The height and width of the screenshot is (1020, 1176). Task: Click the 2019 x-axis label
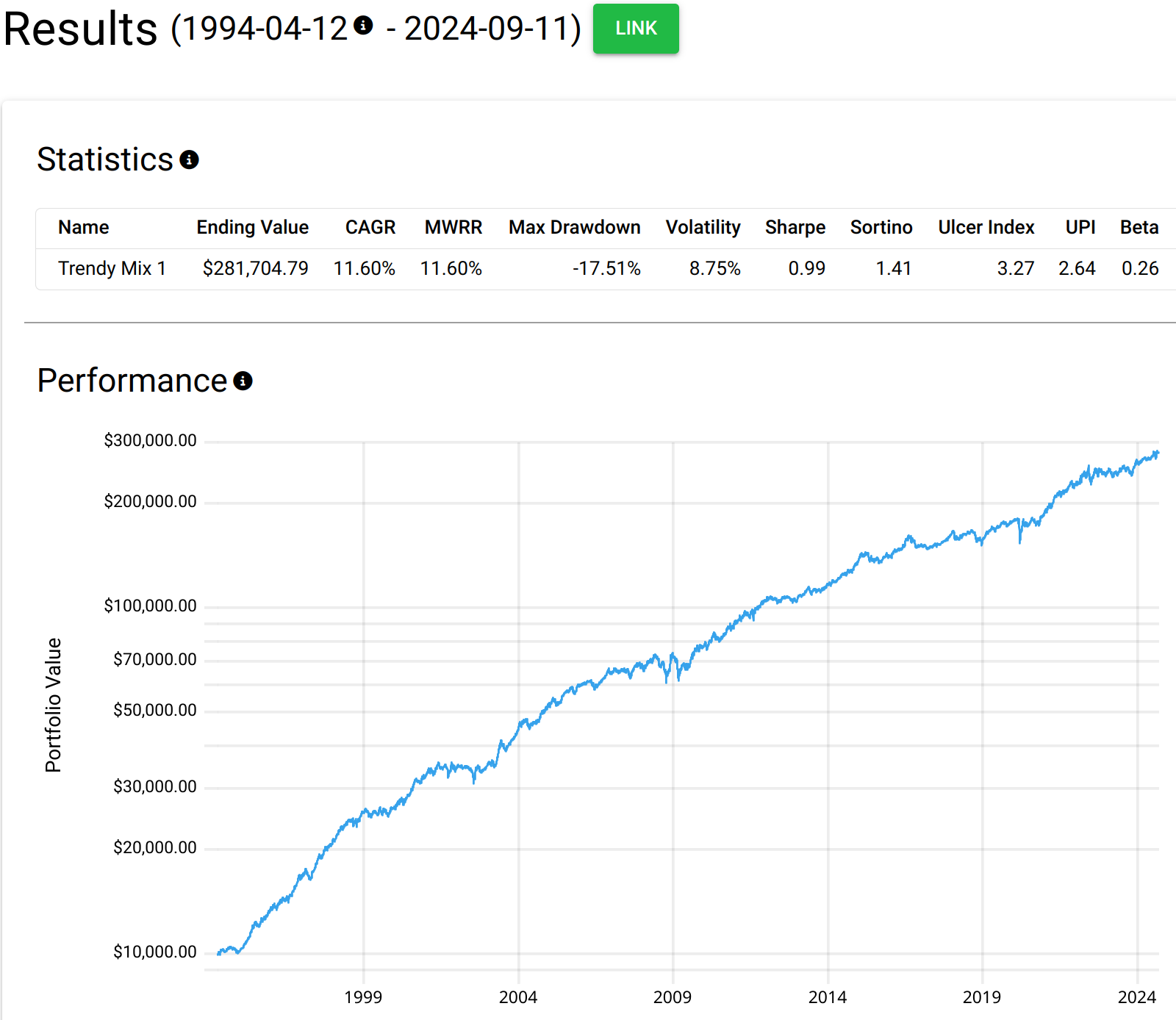[982, 997]
